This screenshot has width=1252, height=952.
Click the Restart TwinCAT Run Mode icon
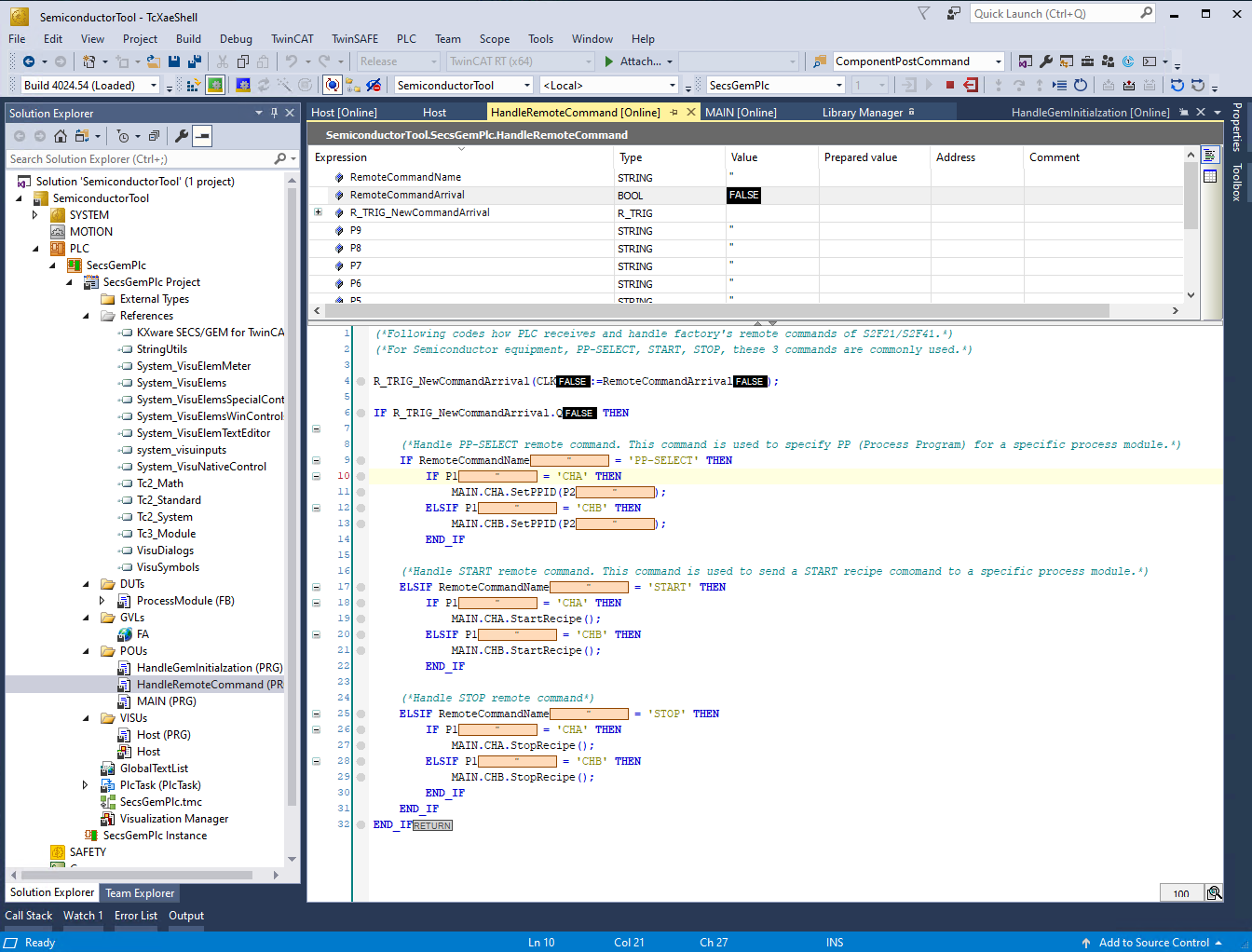click(215, 85)
